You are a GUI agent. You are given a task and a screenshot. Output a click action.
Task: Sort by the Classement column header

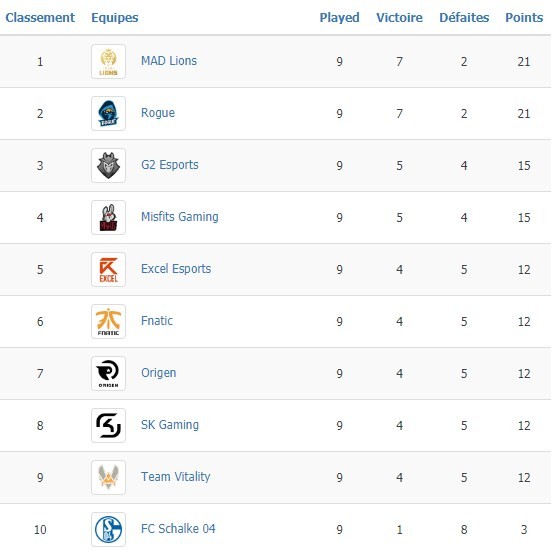pos(40,17)
